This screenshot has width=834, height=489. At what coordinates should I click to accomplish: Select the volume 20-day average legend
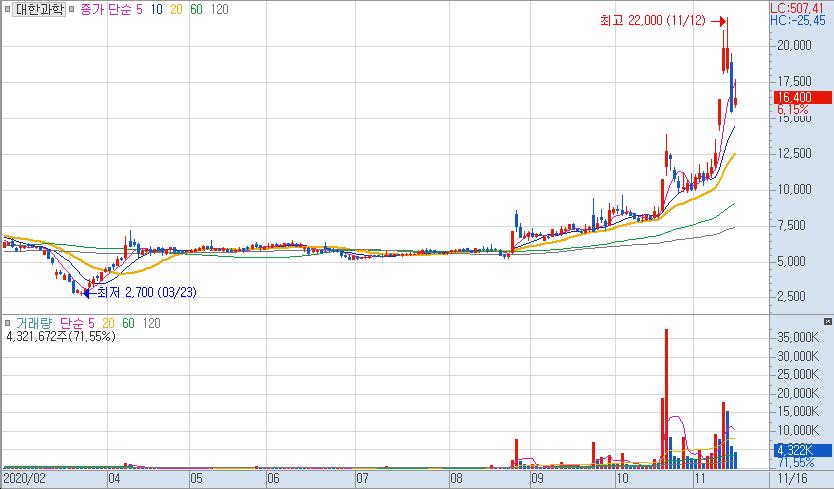point(109,323)
